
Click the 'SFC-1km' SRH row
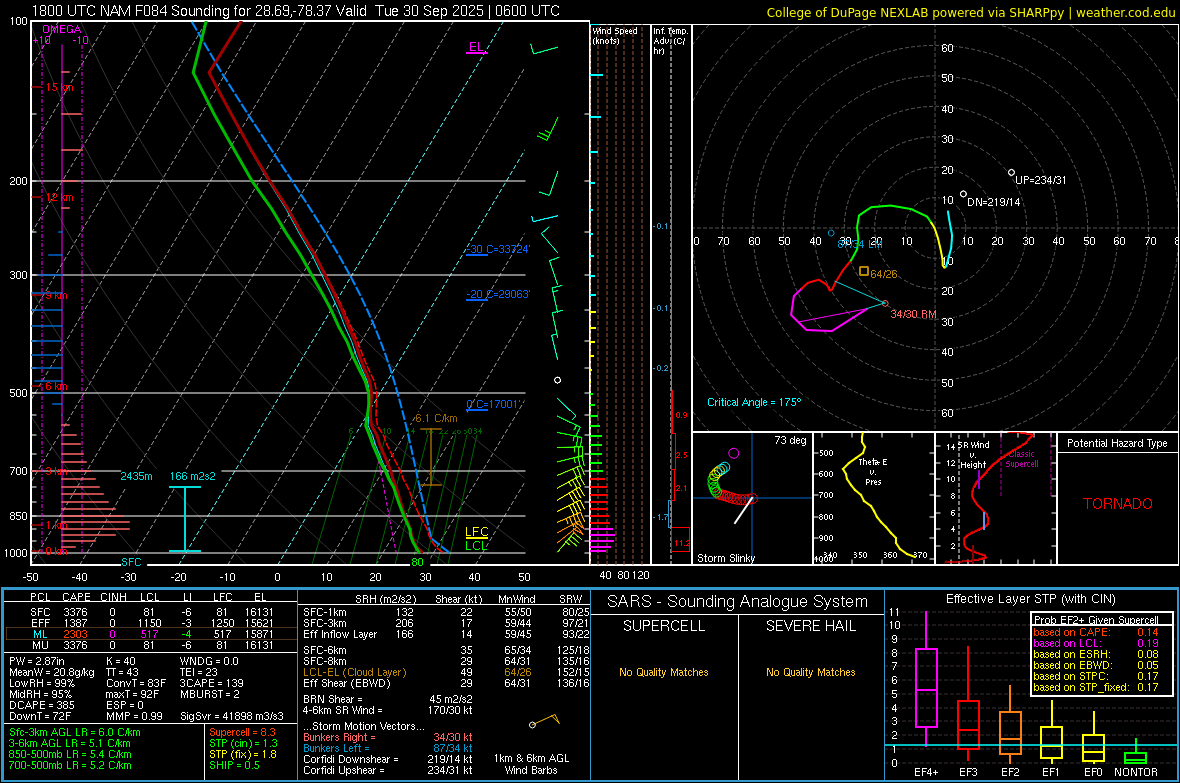[447, 612]
